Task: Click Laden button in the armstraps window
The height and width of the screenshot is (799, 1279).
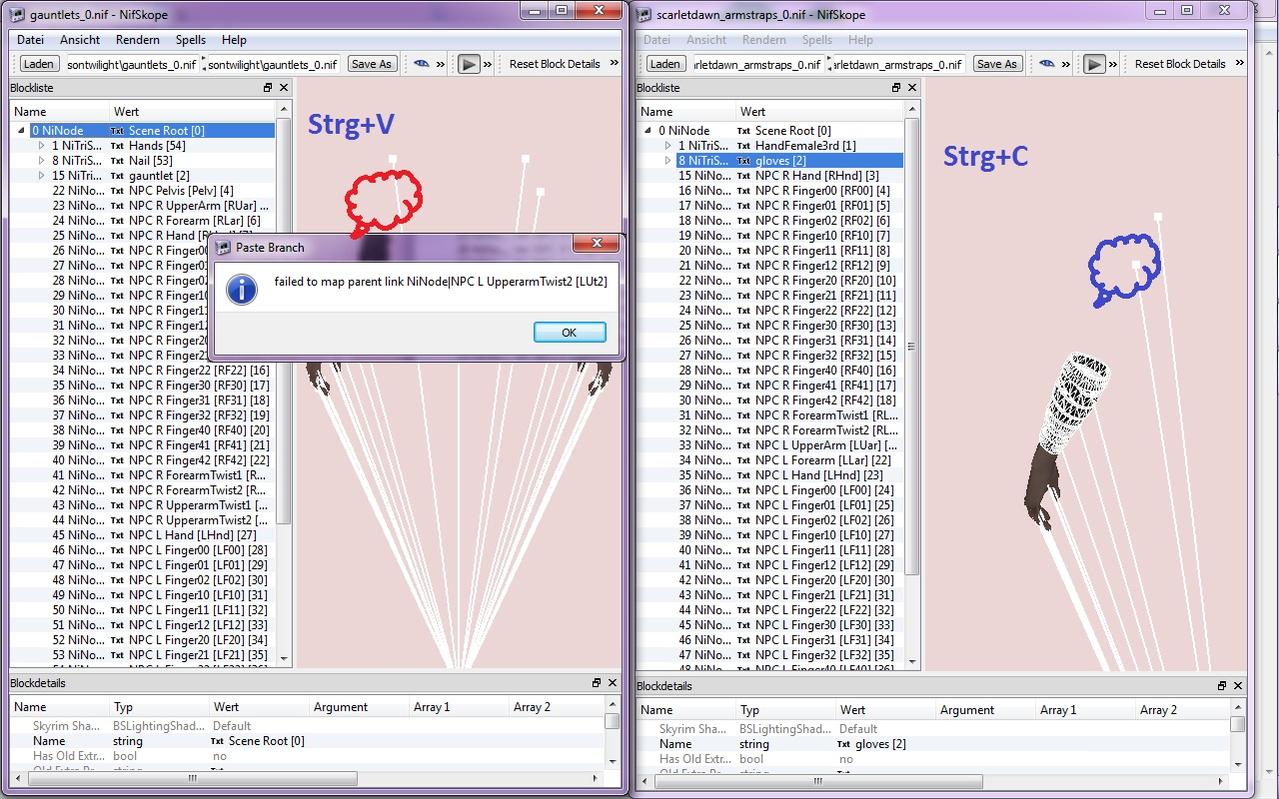Action: click(x=664, y=64)
